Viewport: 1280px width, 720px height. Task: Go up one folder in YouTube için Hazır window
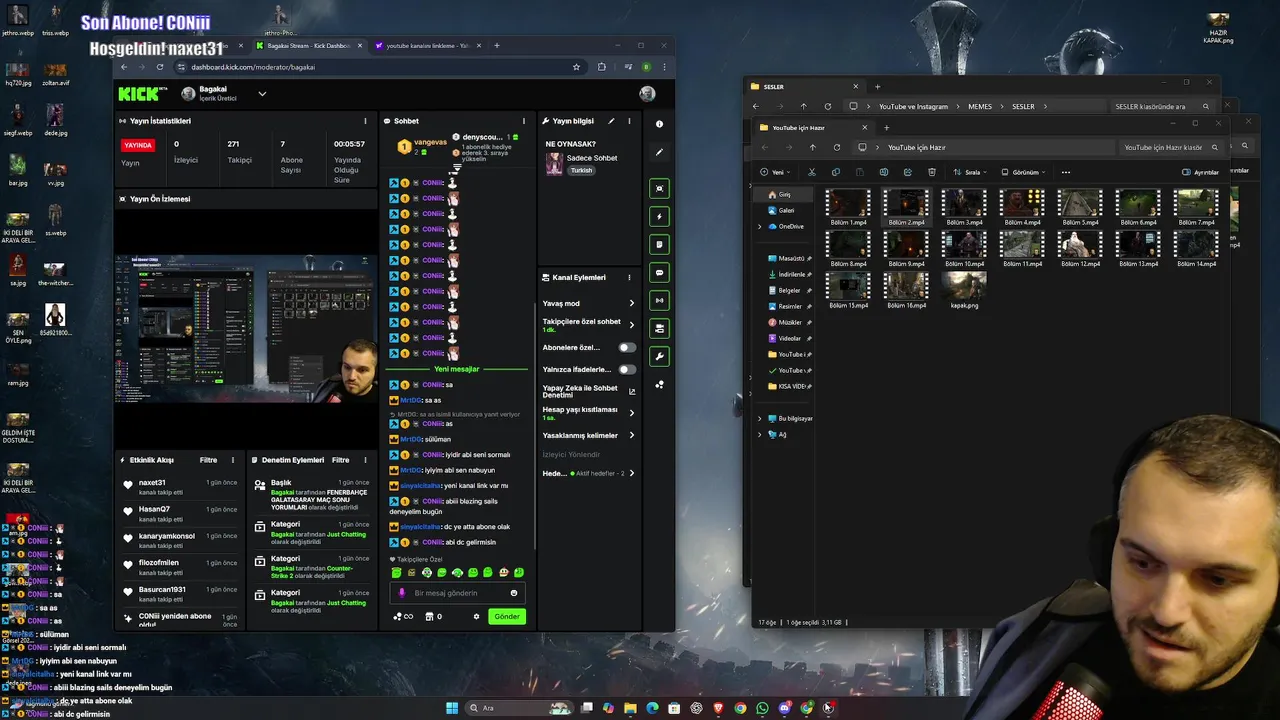[x=812, y=147]
